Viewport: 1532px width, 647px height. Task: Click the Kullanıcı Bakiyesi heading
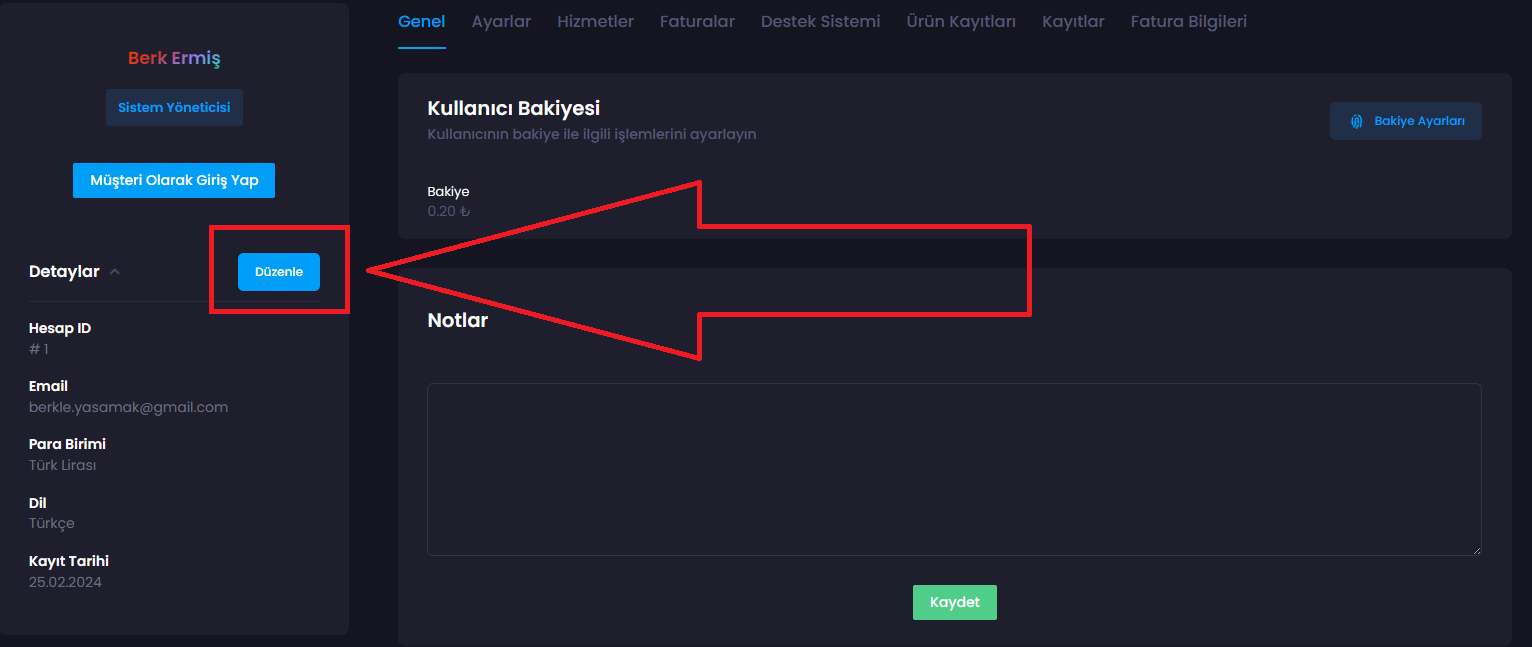pyautogui.click(x=514, y=108)
